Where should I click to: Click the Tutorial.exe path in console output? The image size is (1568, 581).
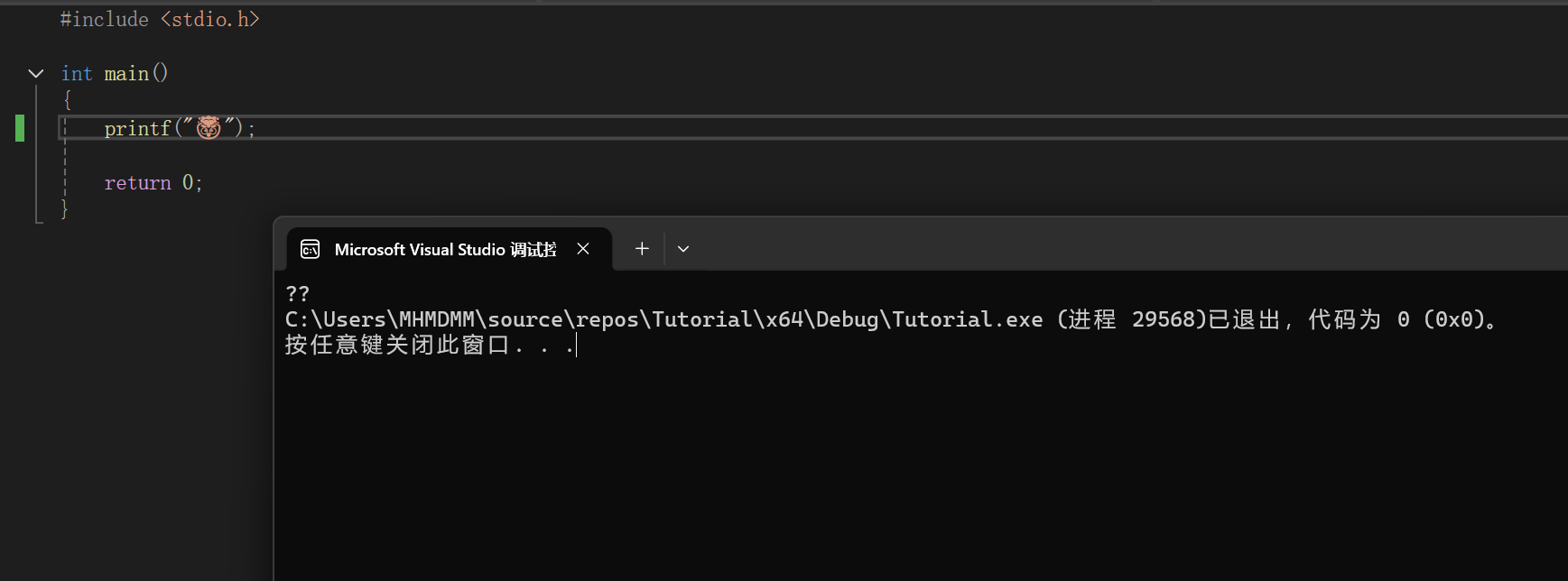[663, 319]
